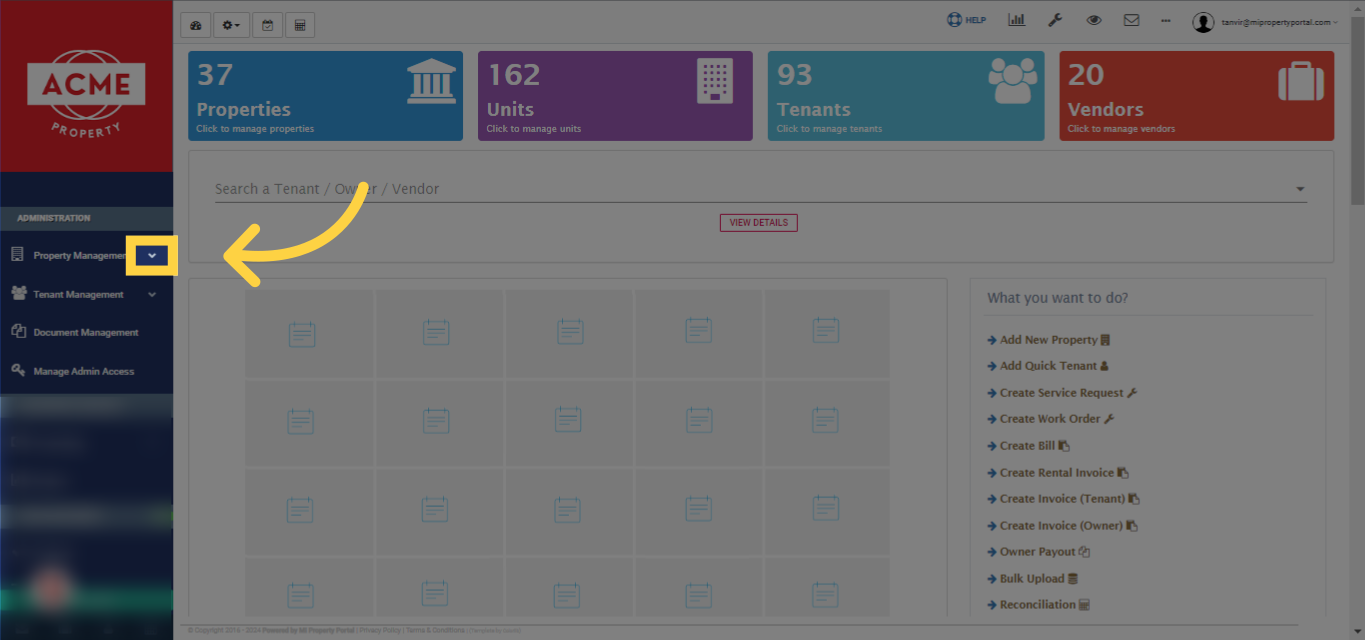Open the calculator toolbar icon
Screen dimensions: 1365x640
coord(300,24)
